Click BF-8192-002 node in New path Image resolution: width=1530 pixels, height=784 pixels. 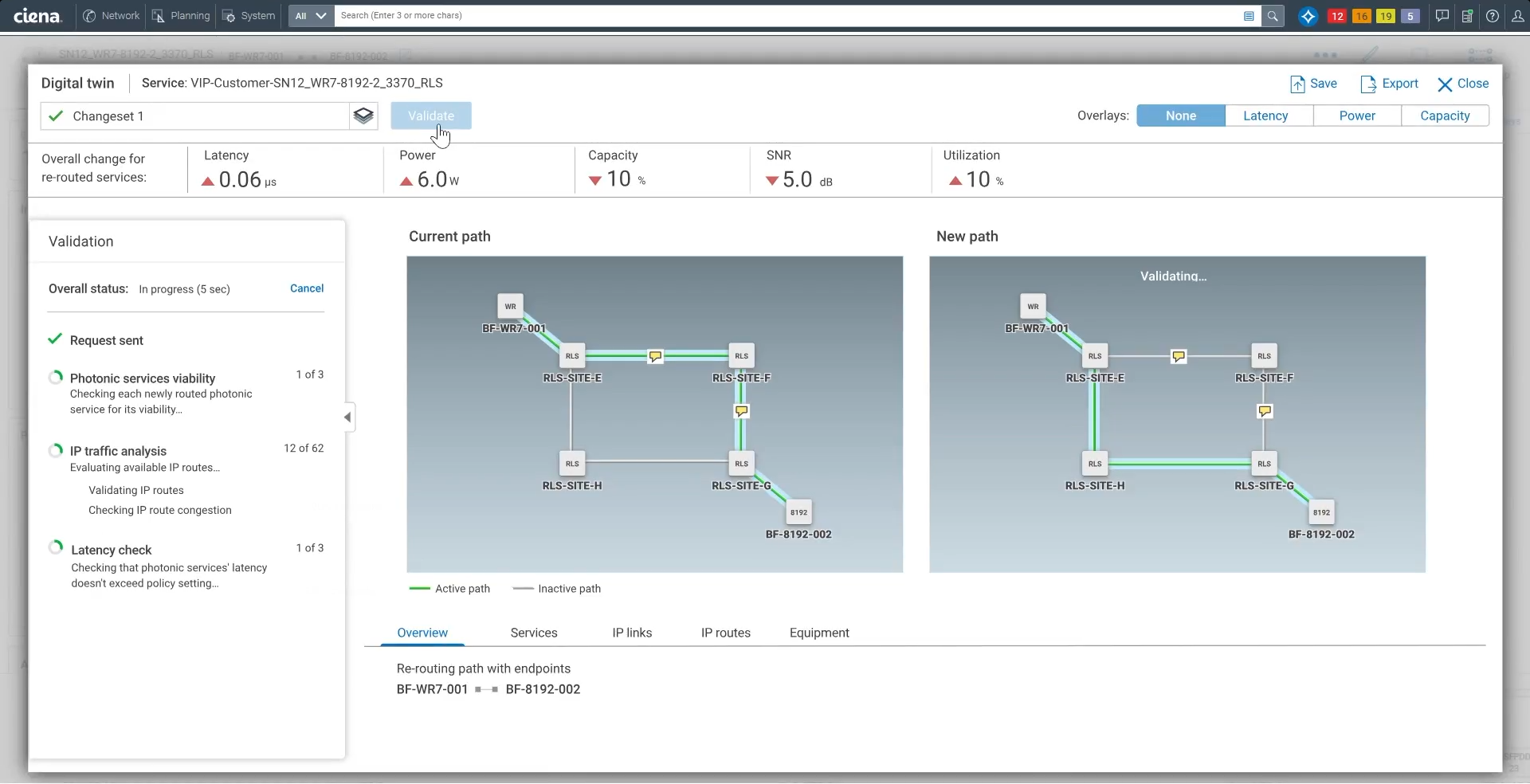[x=1322, y=512]
